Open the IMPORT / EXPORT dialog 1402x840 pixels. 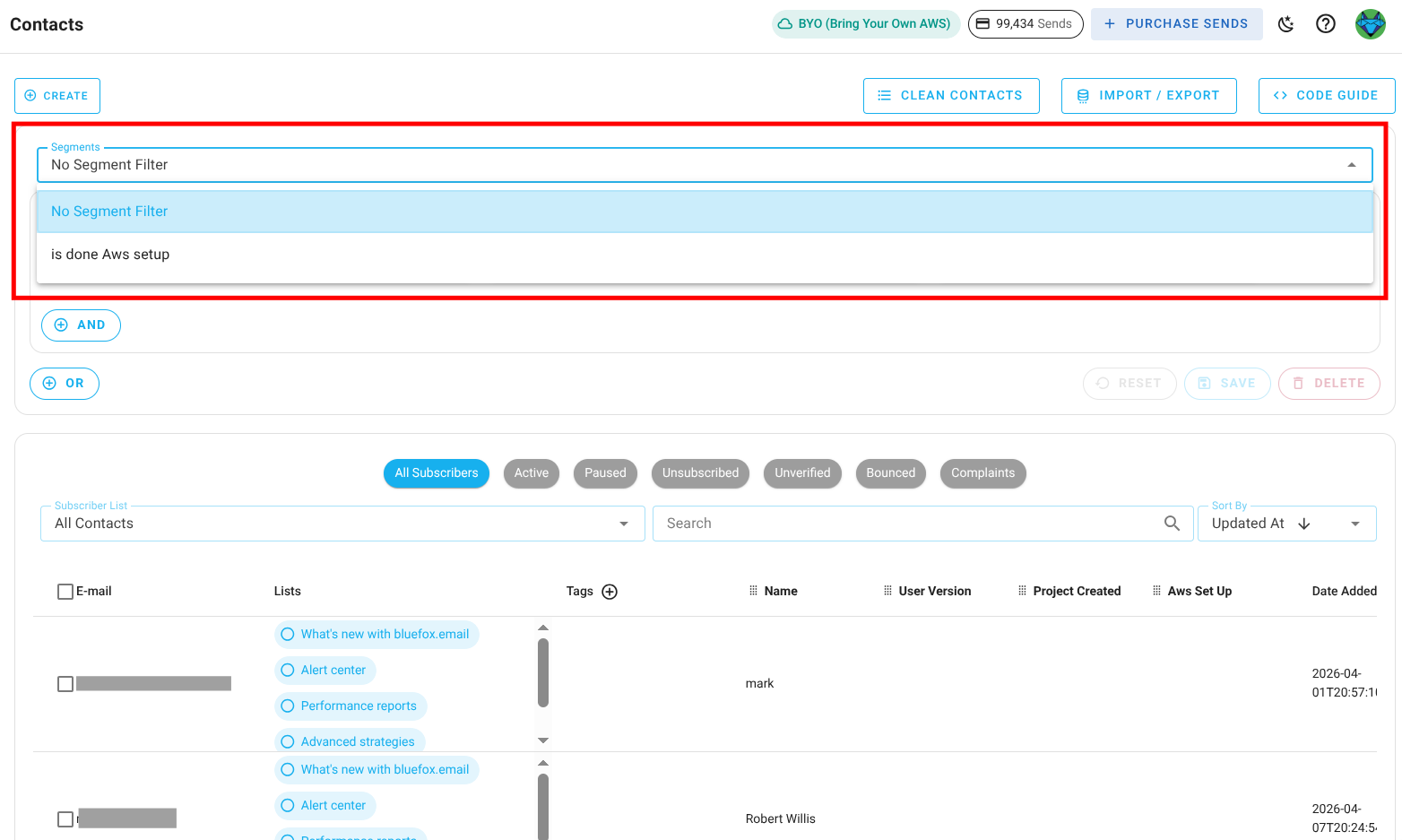(x=1148, y=95)
